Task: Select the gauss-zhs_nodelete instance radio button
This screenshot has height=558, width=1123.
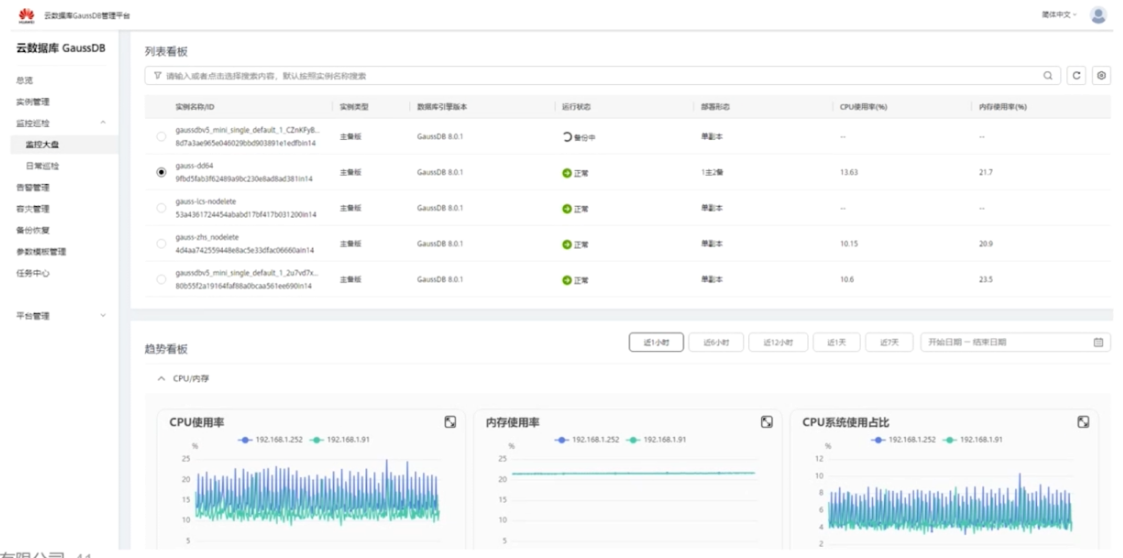Action: pos(161,244)
